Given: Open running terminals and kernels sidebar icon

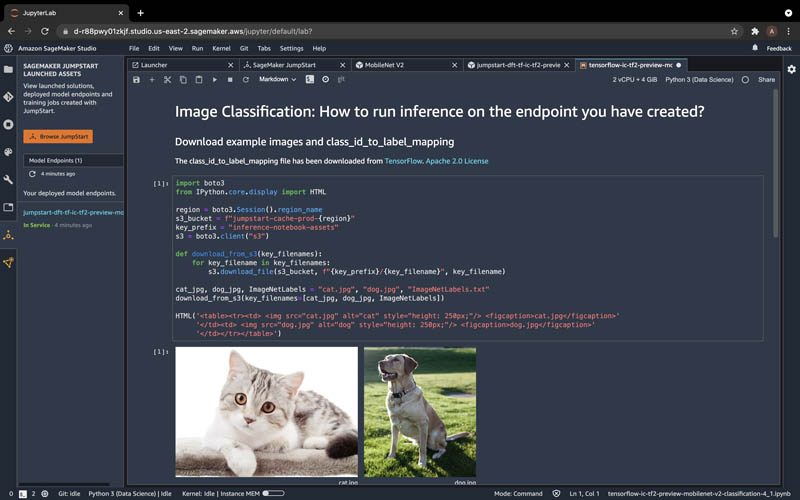Looking at the screenshot, I should 8,124.
